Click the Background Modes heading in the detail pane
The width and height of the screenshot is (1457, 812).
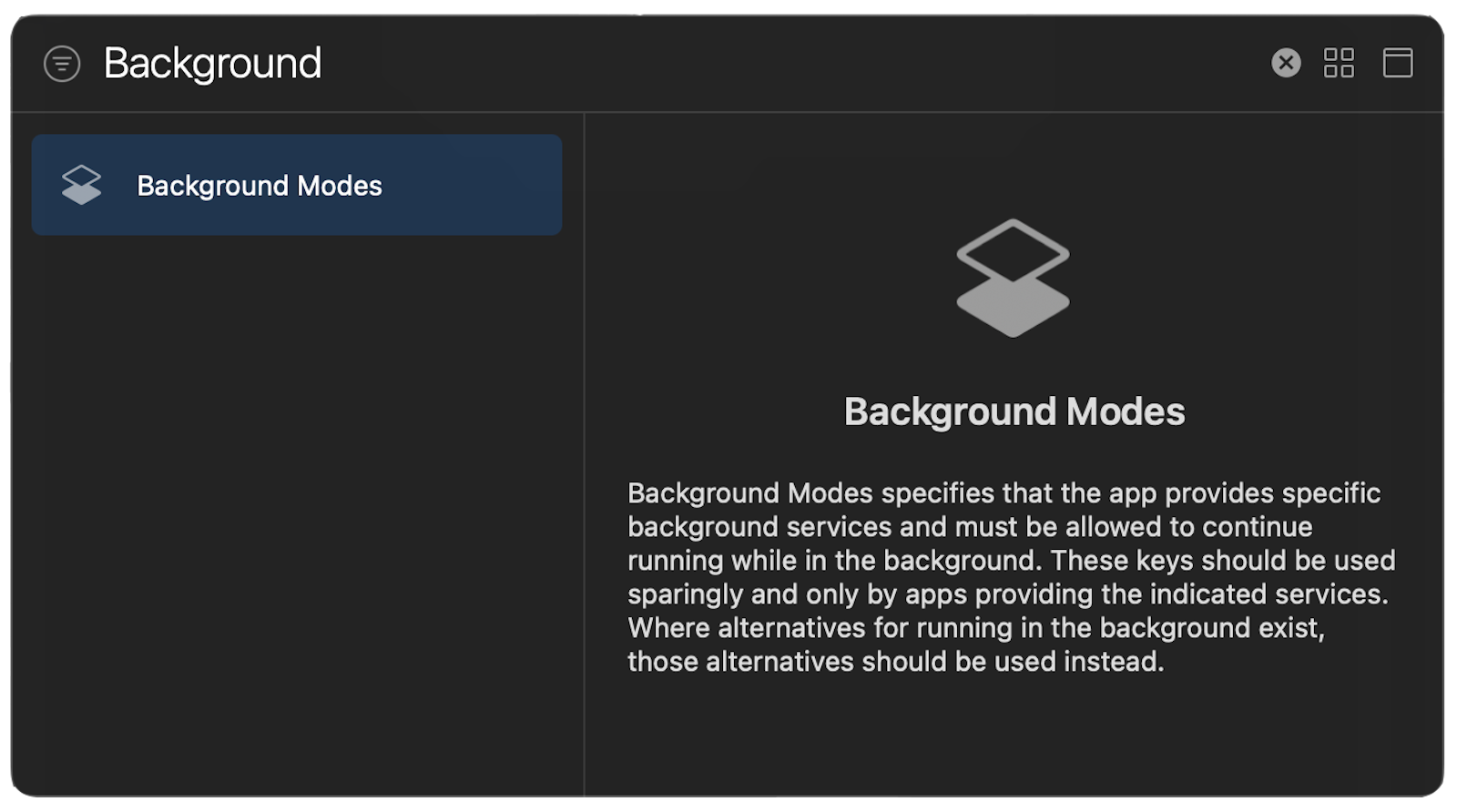pyautogui.click(x=1014, y=411)
